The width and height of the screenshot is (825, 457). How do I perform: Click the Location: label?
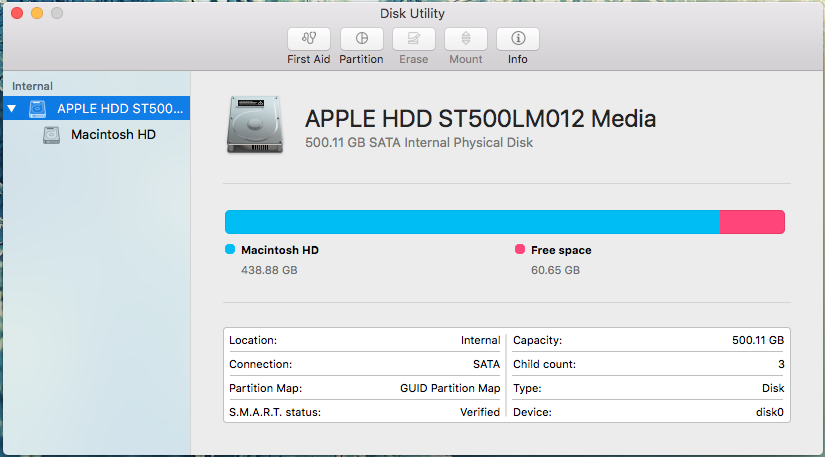(x=253, y=340)
